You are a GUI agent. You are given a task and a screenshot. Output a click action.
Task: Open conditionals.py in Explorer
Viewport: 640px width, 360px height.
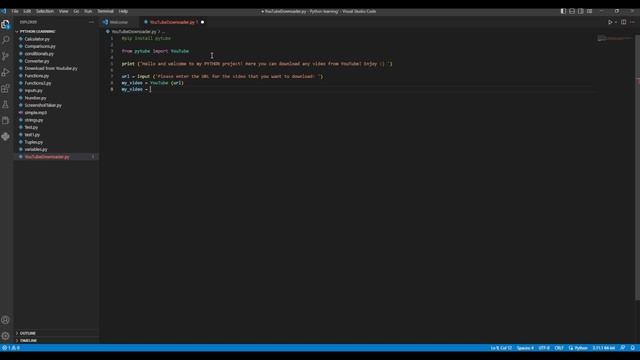tap(39, 54)
